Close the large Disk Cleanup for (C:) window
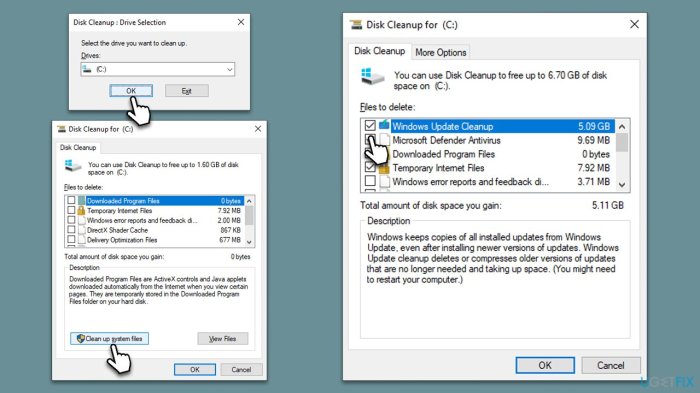700x393 pixels. 634,25
